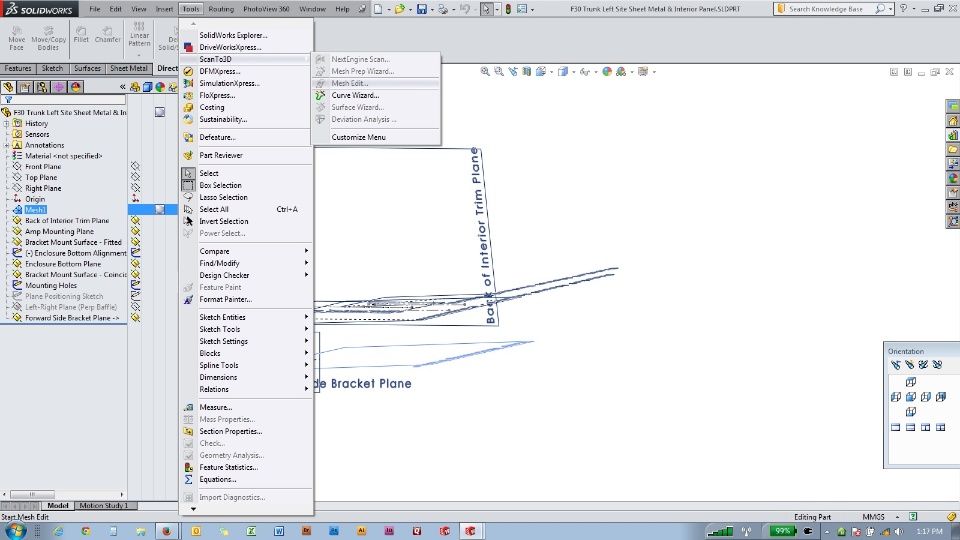Click Select All in Tools menu
This screenshot has height=540, width=960.
click(x=246, y=209)
